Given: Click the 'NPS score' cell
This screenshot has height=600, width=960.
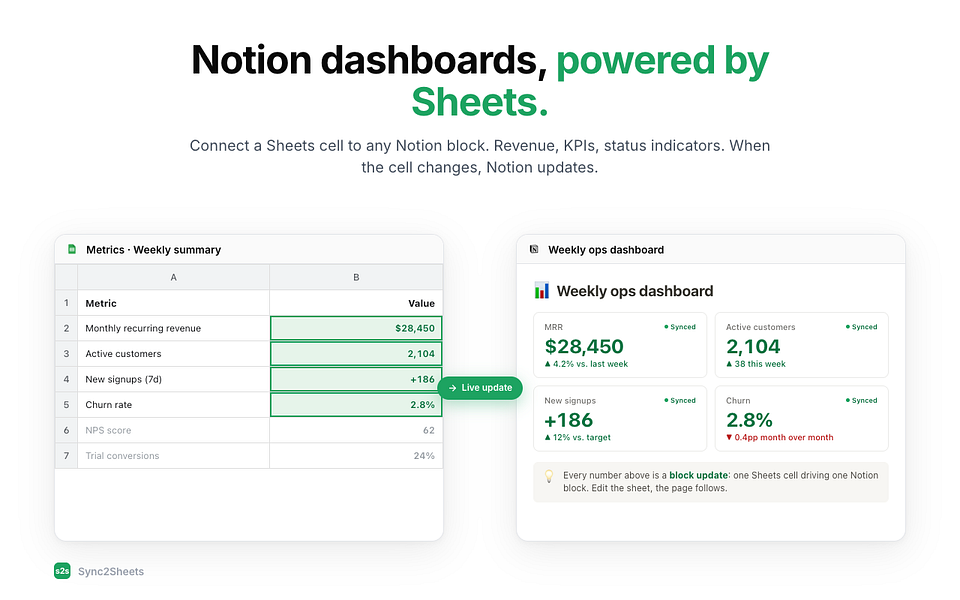Looking at the screenshot, I should pyautogui.click(x=173, y=430).
